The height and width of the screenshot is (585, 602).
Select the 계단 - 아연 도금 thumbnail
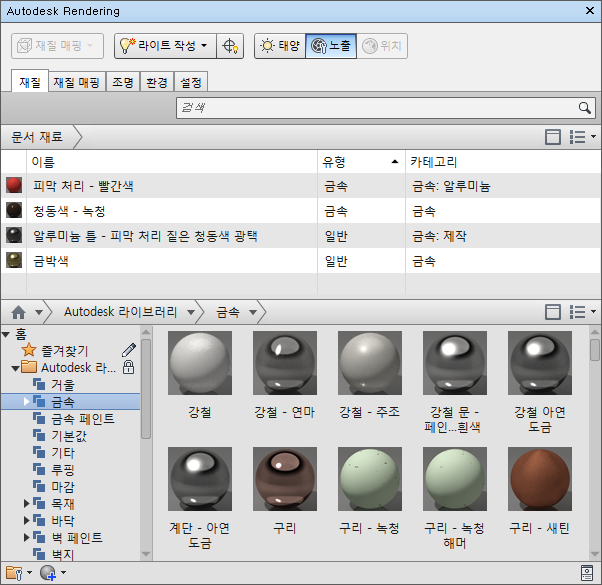click(200, 479)
